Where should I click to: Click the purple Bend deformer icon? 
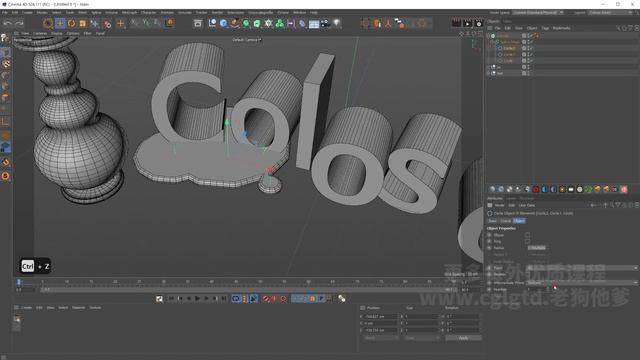(x=302, y=24)
